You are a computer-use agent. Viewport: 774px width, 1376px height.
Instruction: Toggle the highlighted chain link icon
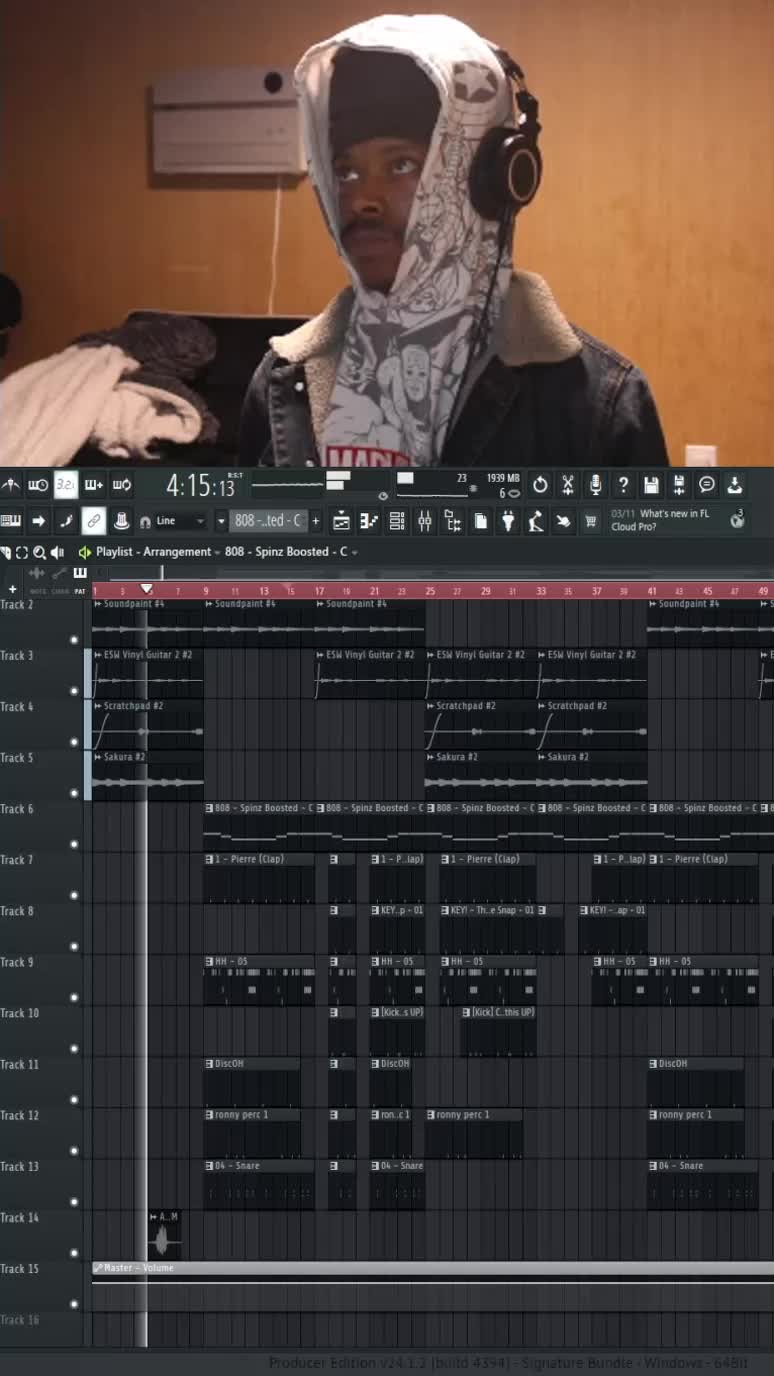click(94, 520)
